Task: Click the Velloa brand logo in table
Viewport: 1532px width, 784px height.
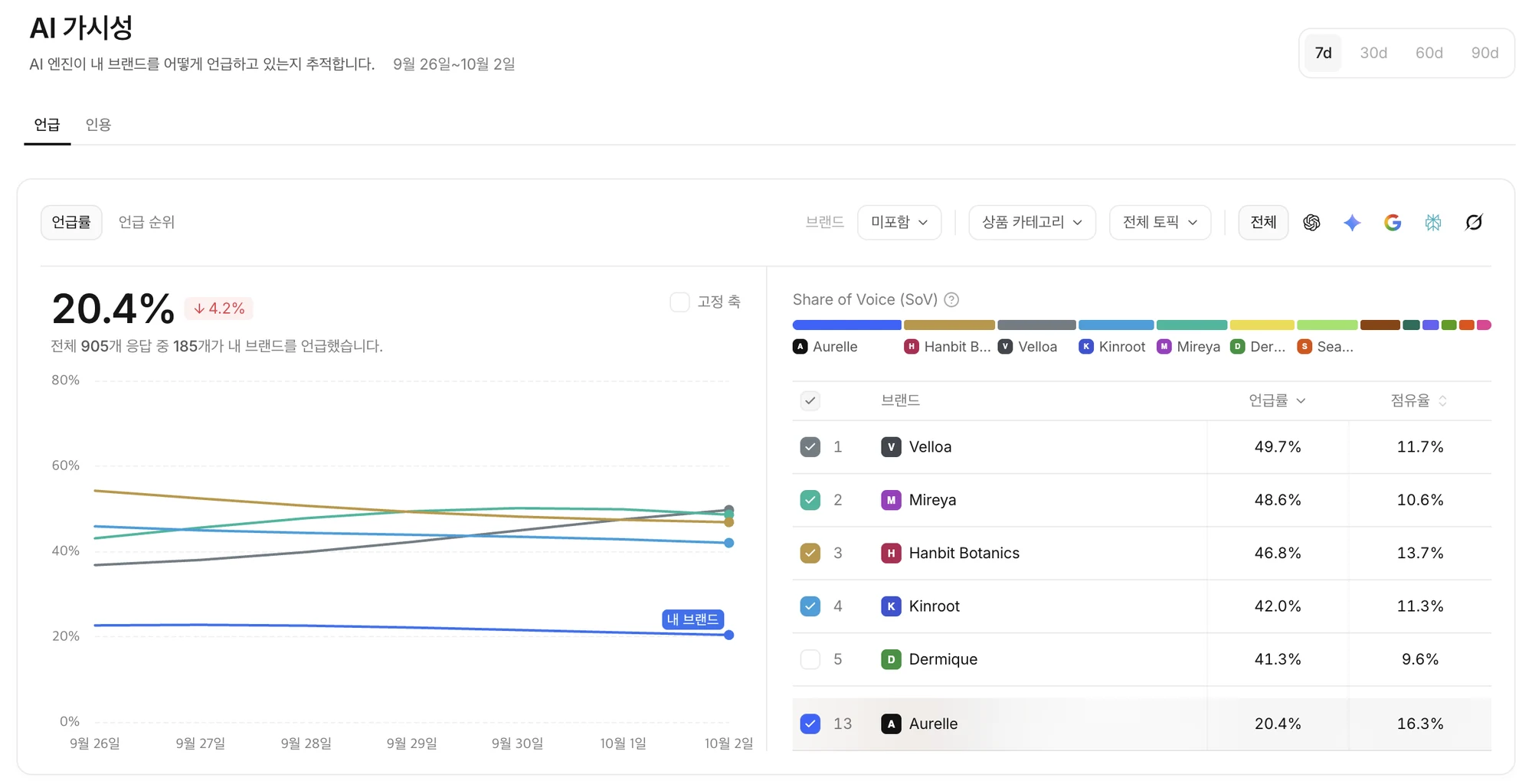Action: click(x=891, y=447)
